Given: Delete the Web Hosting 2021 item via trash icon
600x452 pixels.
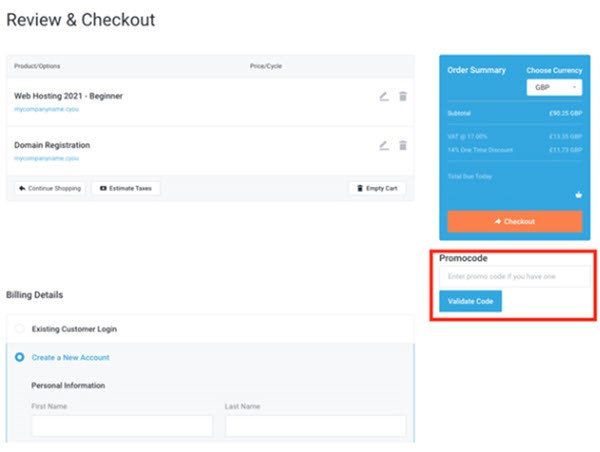Looking at the screenshot, I should tap(403, 96).
